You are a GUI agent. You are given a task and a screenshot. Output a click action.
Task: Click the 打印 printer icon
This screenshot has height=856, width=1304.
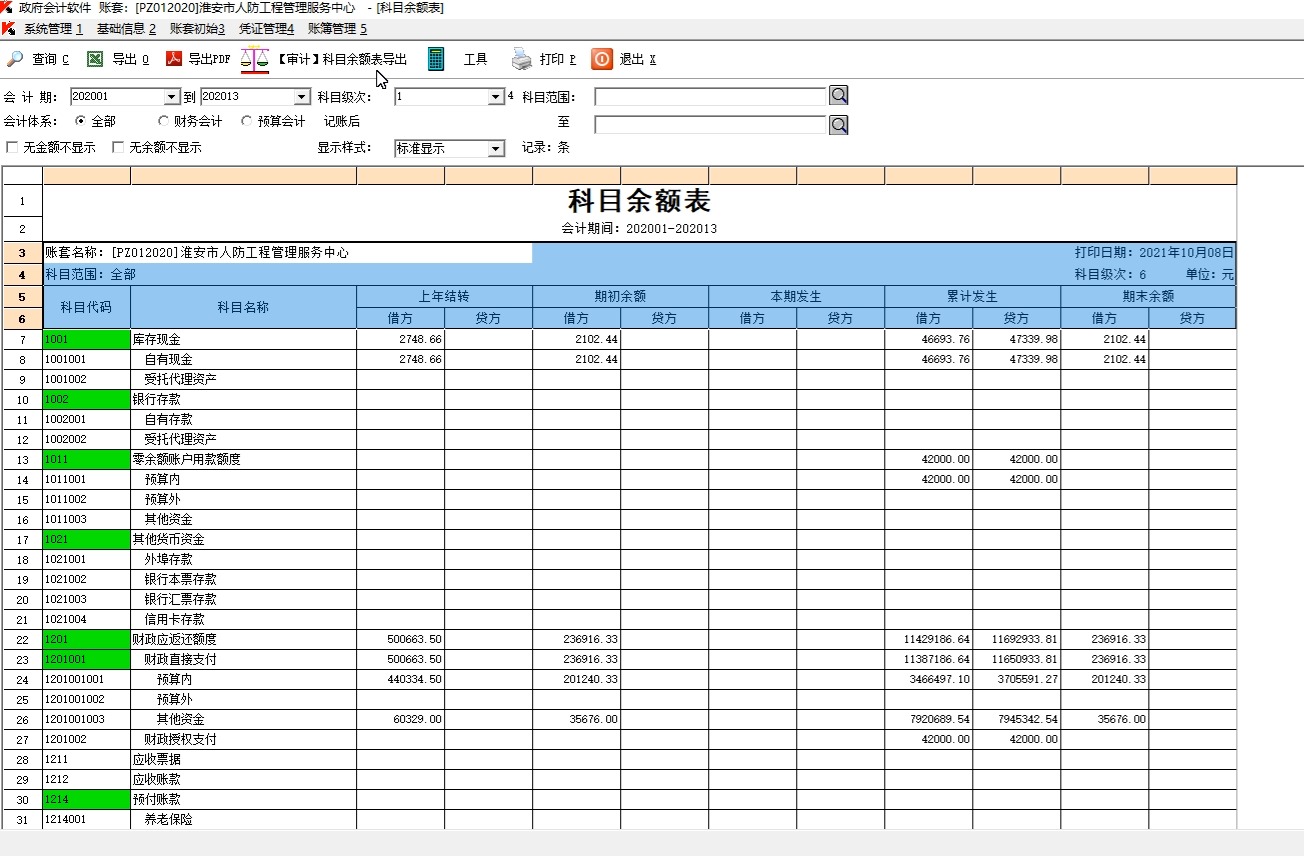click(x=522, y=59)
